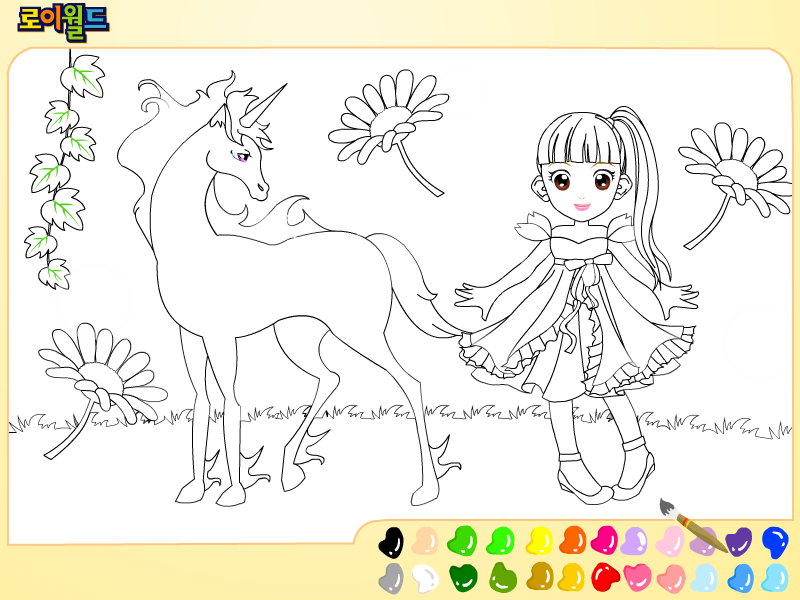The image size is (800, 600).
Task: Choose the ochre brown paint blob
Action: point(540,577)
